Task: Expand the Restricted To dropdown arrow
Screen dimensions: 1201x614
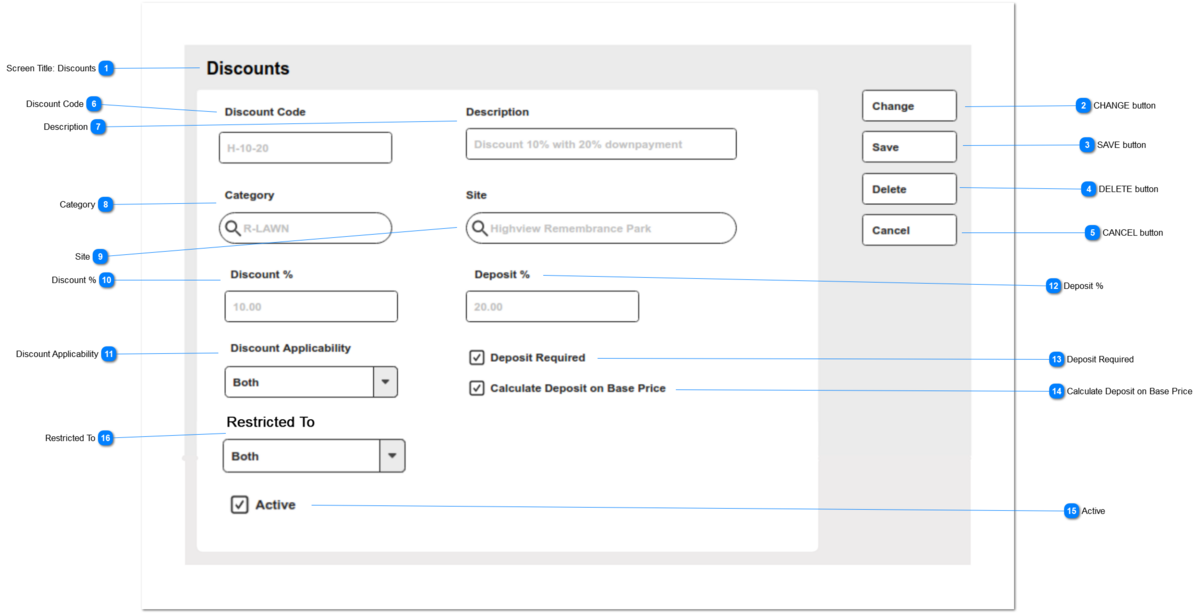Action: [x=392, y=456]
